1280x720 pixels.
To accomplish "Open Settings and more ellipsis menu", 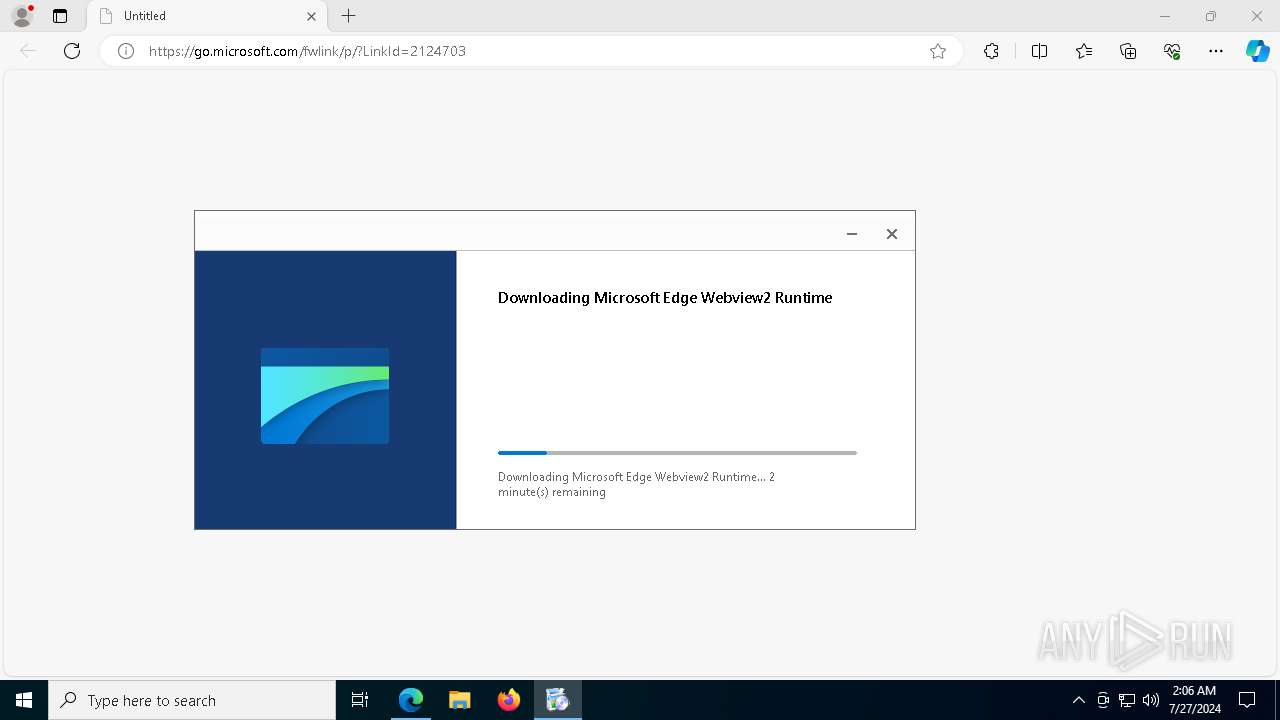I will (x=1216, y=51).
